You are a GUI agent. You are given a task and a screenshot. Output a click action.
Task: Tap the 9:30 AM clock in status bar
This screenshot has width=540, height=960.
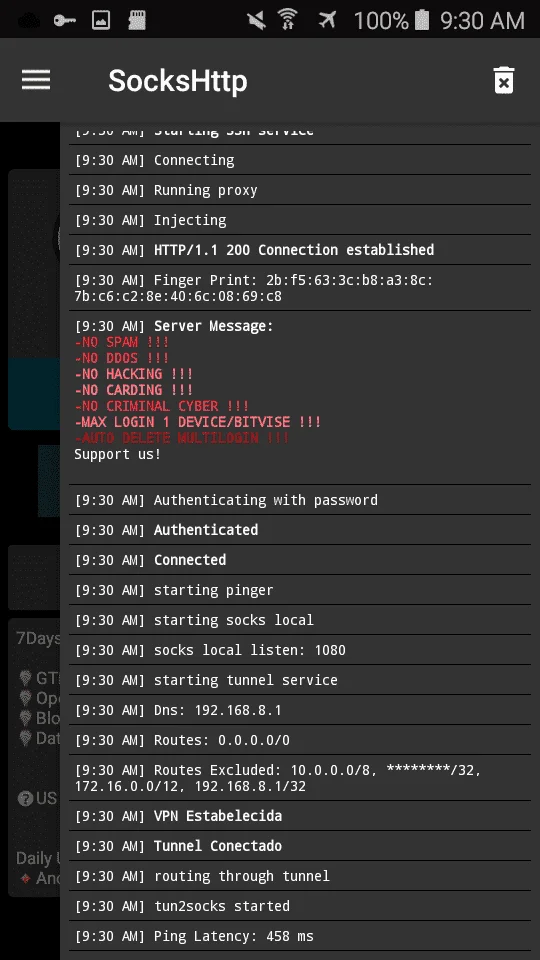tap(482, 21)
